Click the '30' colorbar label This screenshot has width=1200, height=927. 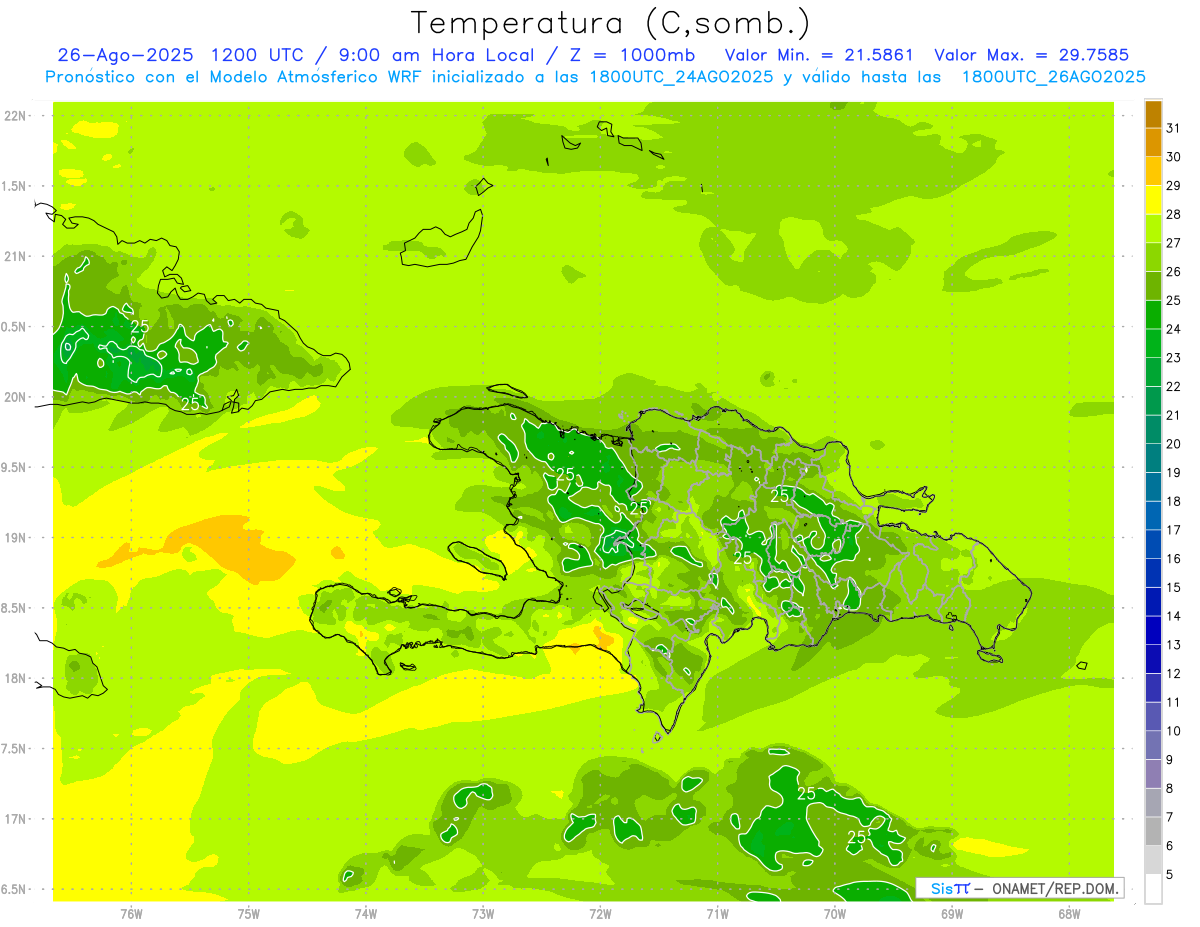point(1174,157)
